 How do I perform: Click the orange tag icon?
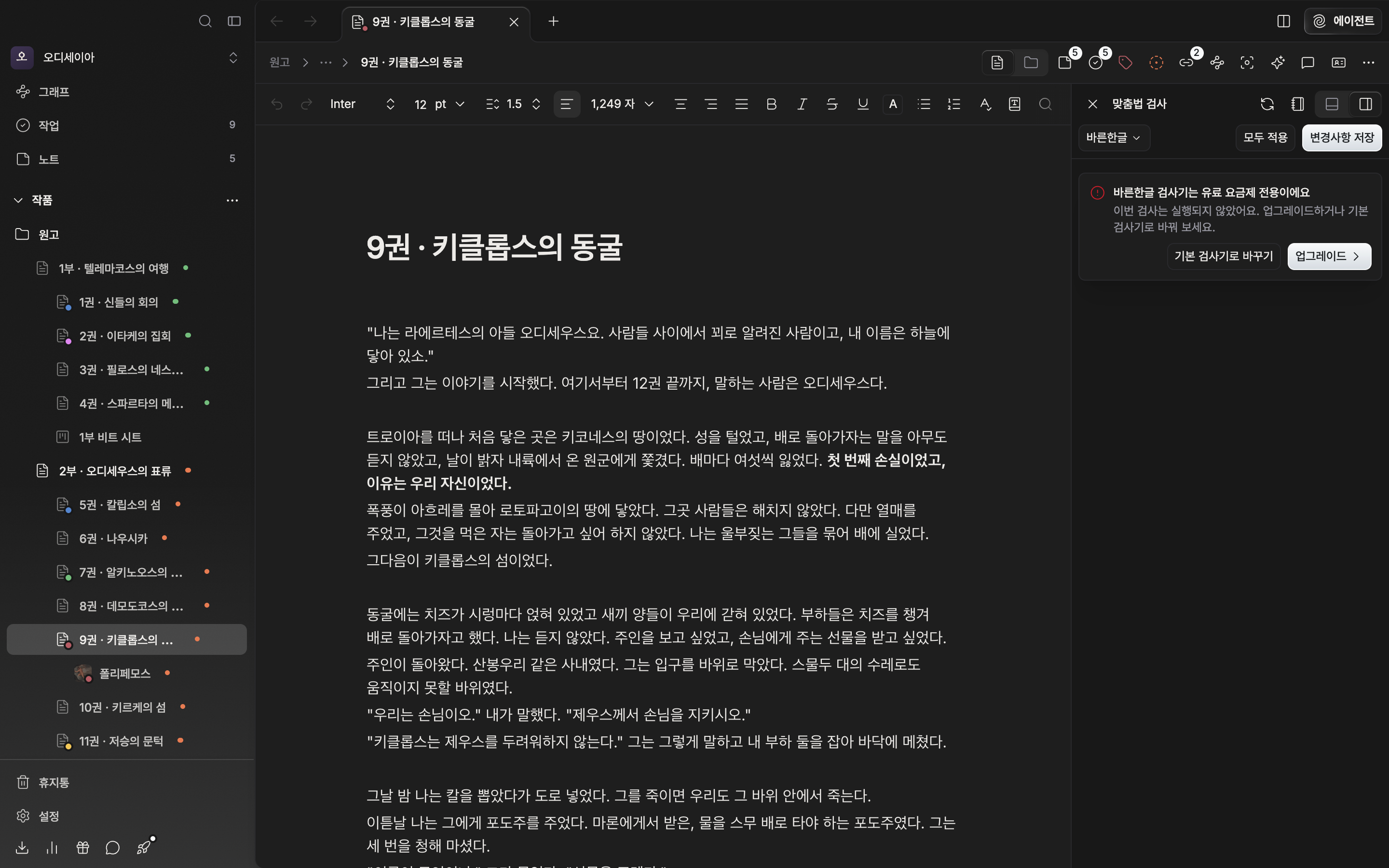pos(1126,62)
